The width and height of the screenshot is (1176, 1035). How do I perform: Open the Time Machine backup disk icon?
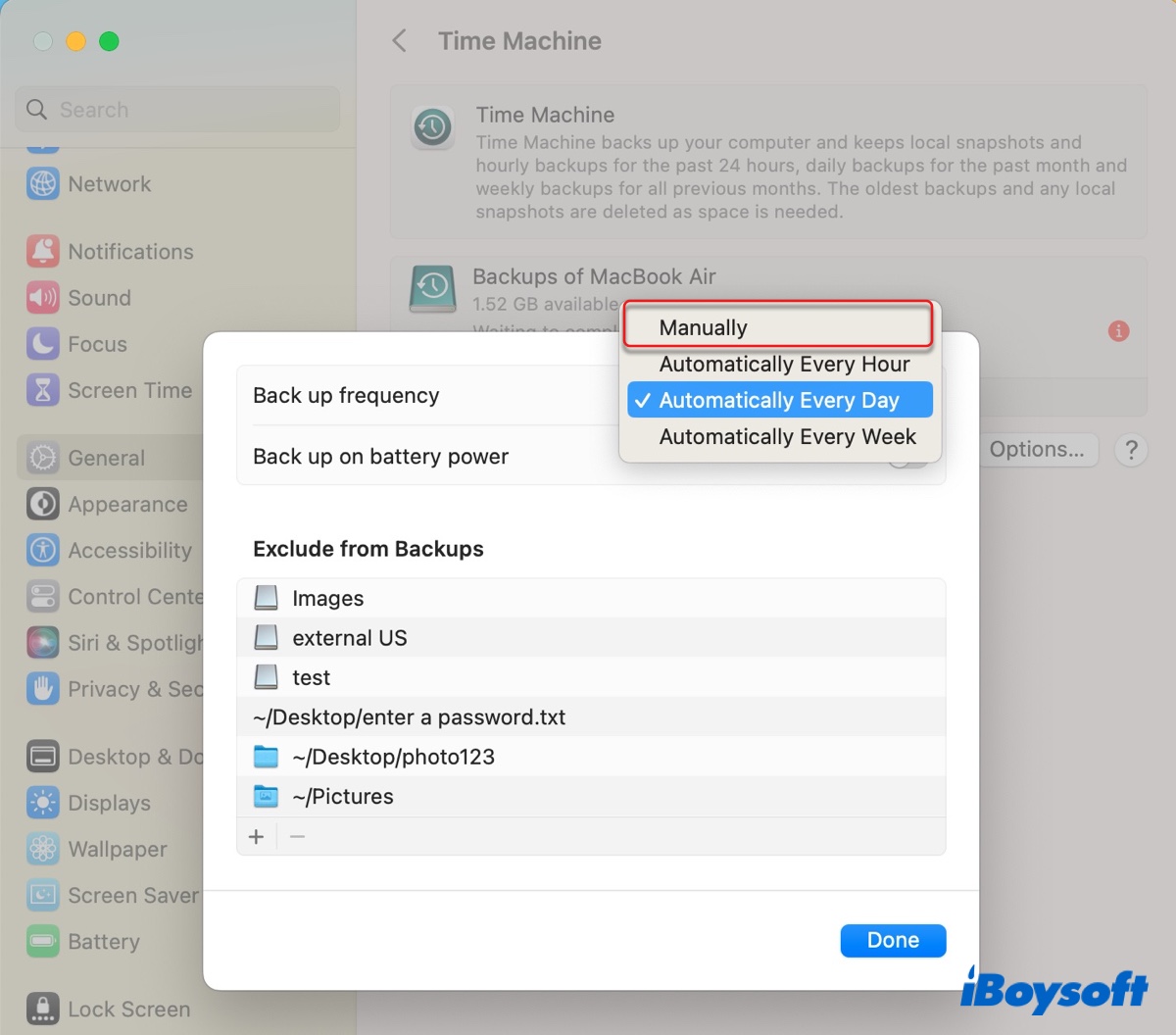[432, 288]
